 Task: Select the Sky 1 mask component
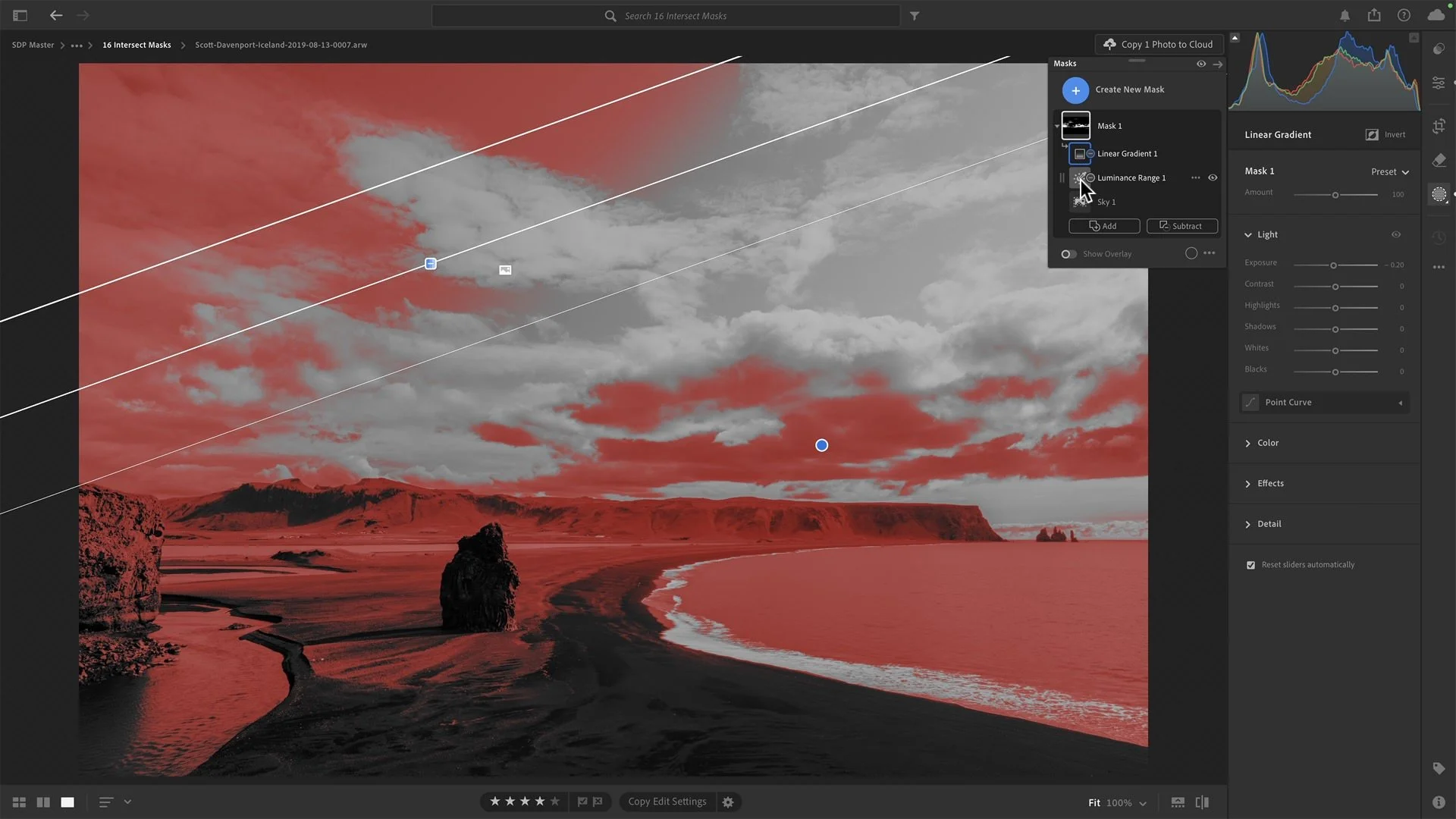tap(1106, 202)
